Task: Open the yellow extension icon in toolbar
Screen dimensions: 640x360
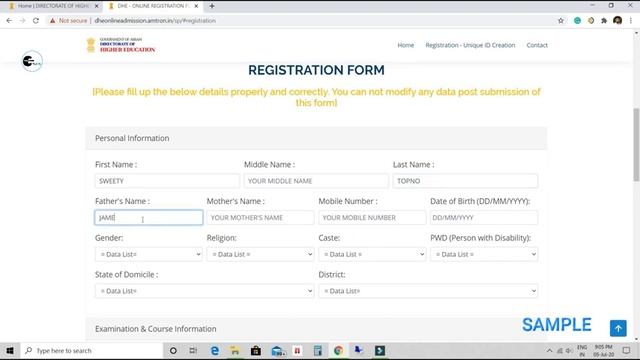Action: [x=591, y=20]
